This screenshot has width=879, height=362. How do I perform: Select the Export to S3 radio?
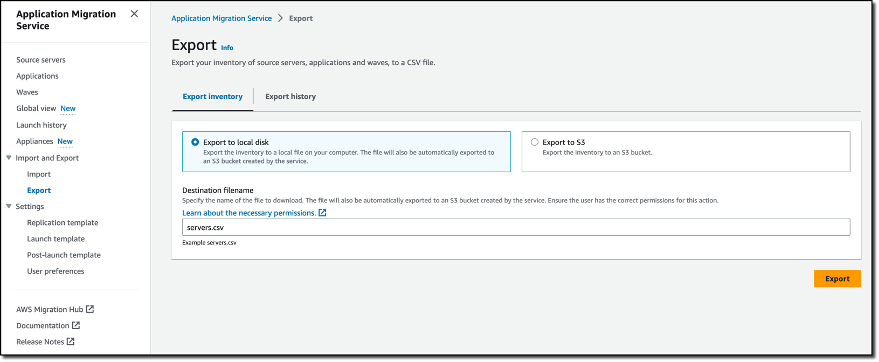click(x=534, y=142)
